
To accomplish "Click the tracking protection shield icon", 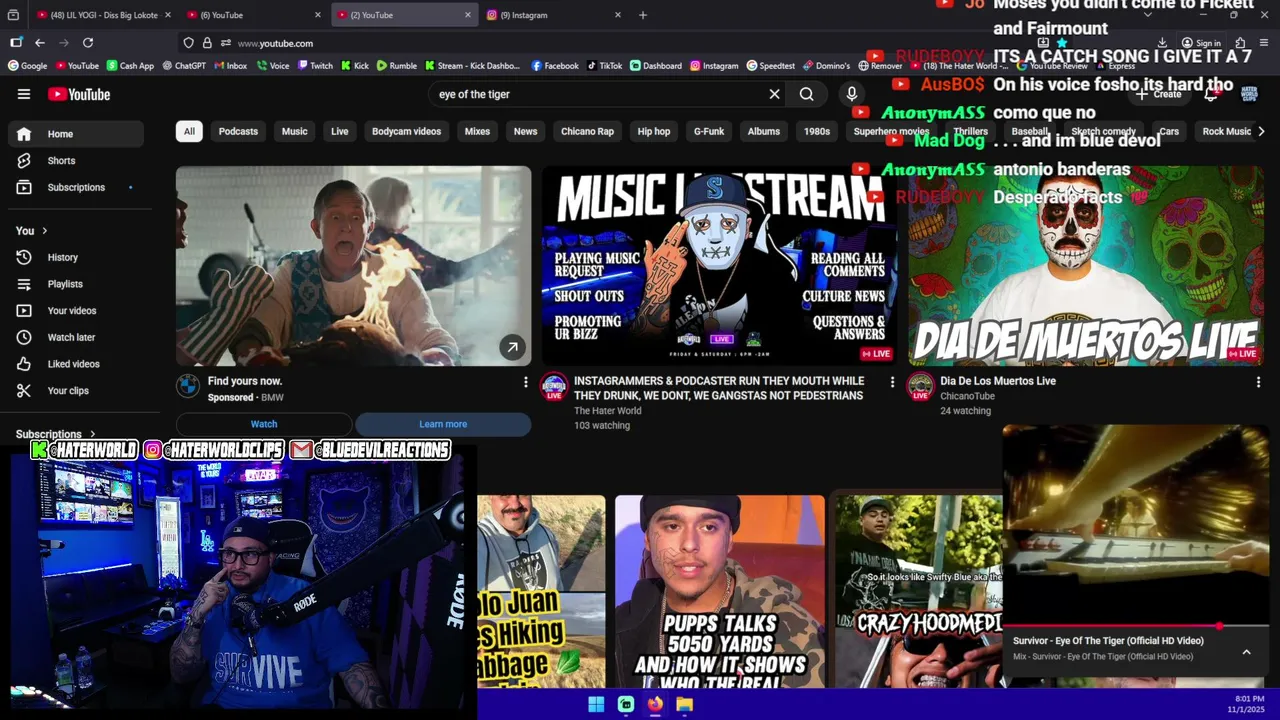I will tap(188, 43).
